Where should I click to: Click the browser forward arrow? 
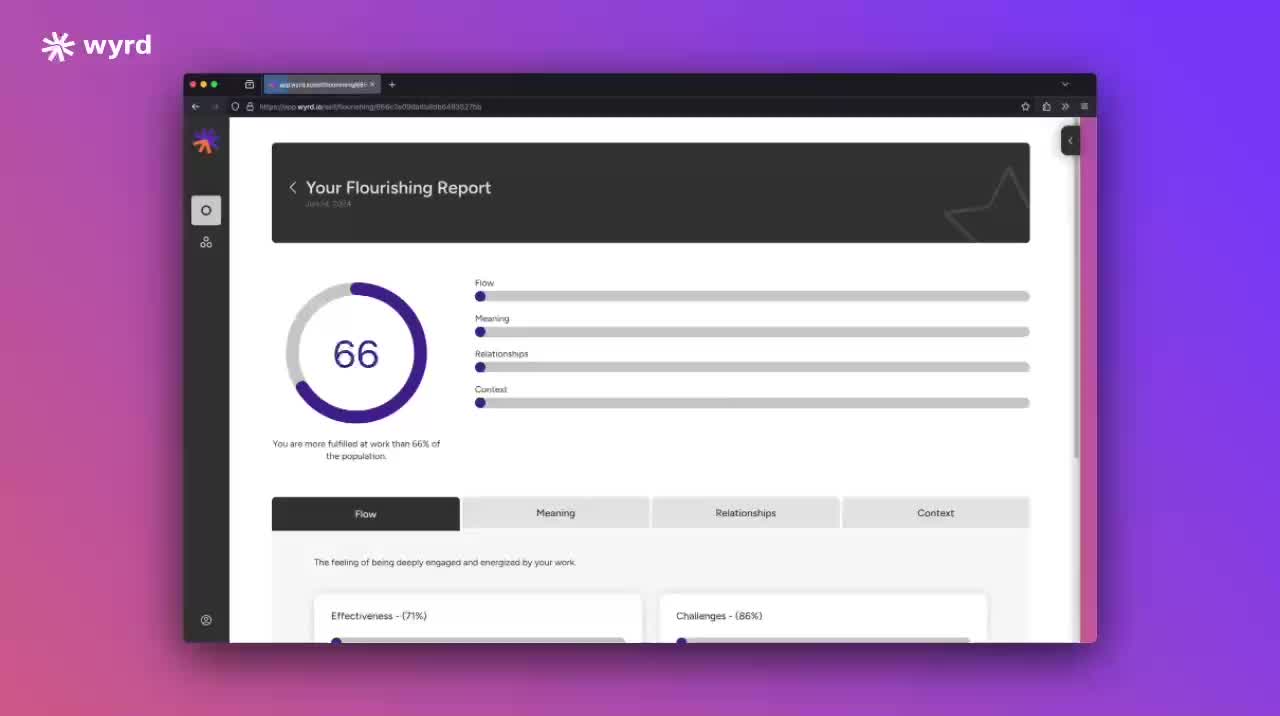click(214, 106)
